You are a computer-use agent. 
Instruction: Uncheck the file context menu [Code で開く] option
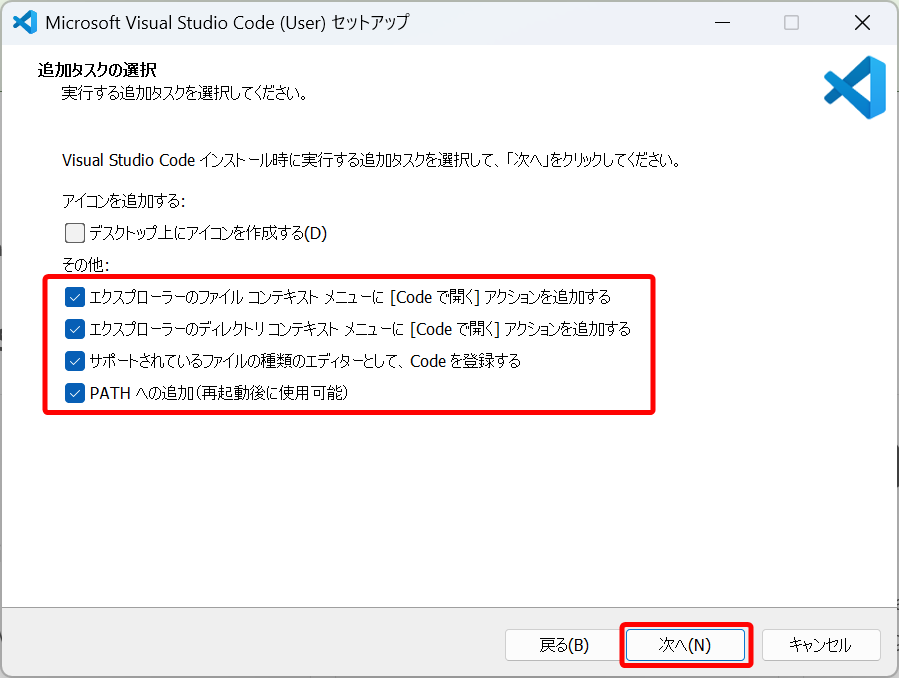[75, 297]
